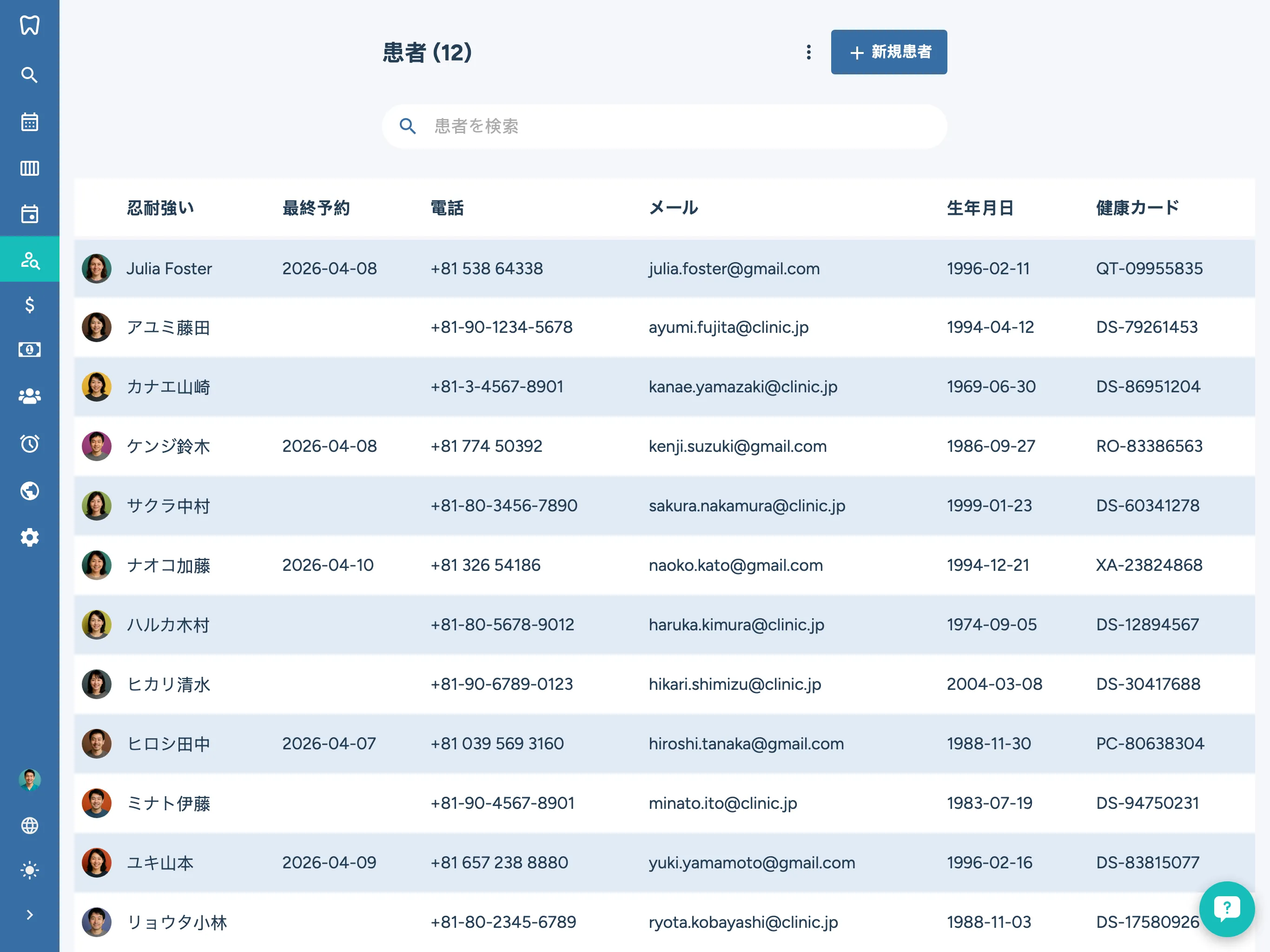Open the search icon in sidebar

29,75
